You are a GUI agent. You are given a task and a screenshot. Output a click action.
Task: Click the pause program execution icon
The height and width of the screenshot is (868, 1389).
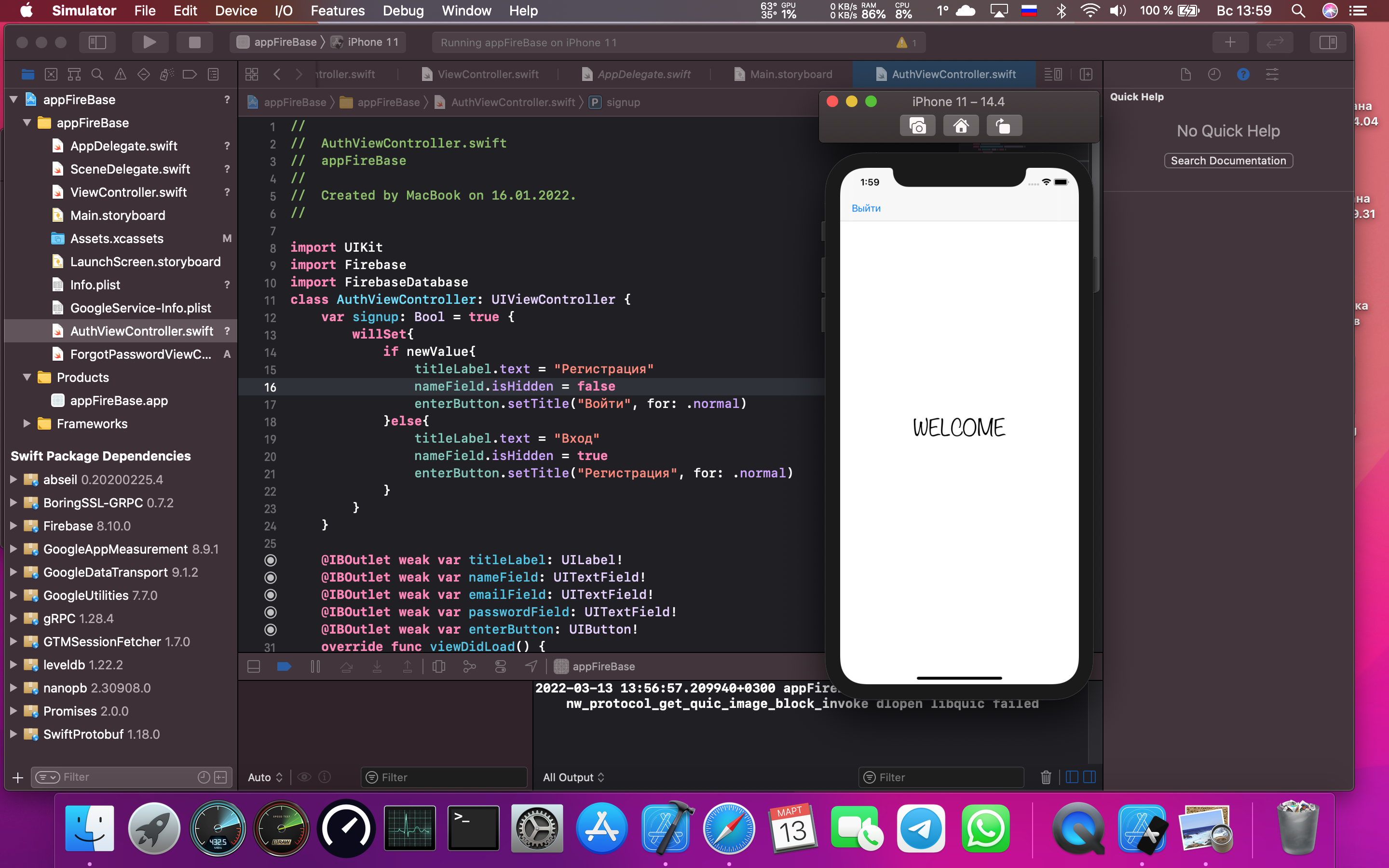[315, 666]
